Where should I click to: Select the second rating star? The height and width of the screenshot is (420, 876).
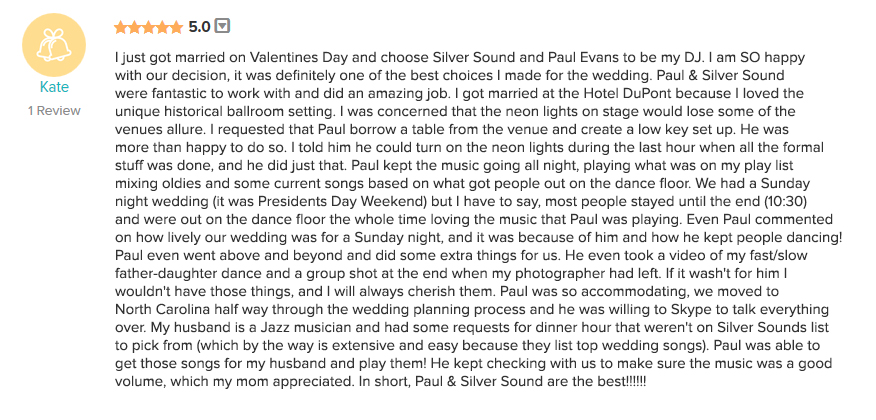point(135,27)
